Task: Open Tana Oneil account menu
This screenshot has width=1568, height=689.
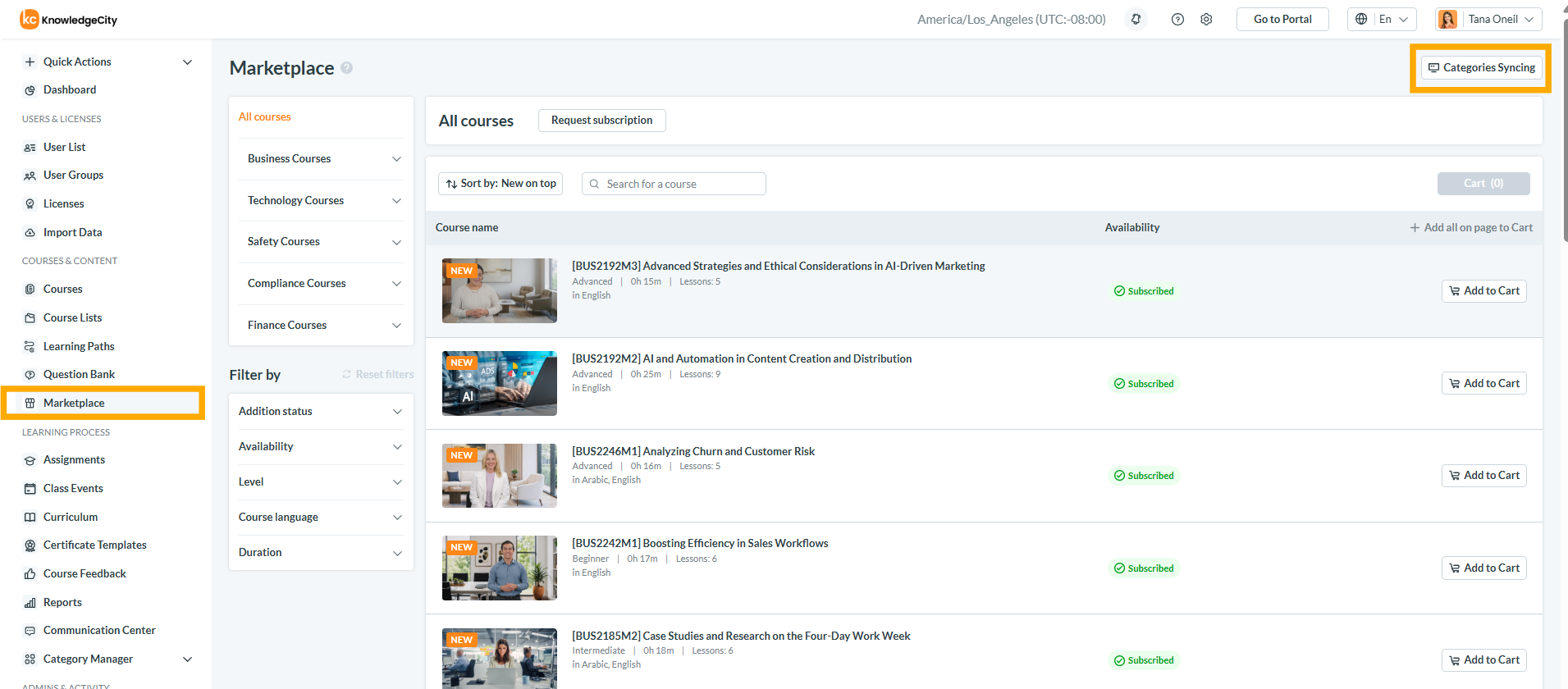Action: [x=1488, y=19]
